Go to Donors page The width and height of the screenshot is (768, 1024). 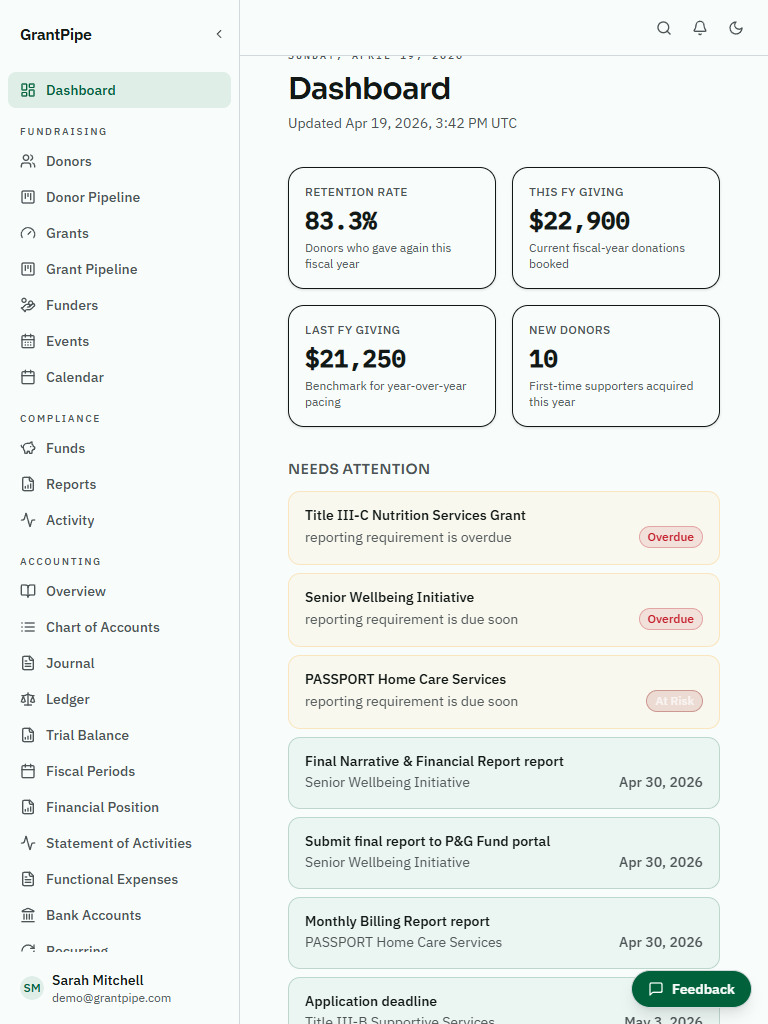(120, 161)
